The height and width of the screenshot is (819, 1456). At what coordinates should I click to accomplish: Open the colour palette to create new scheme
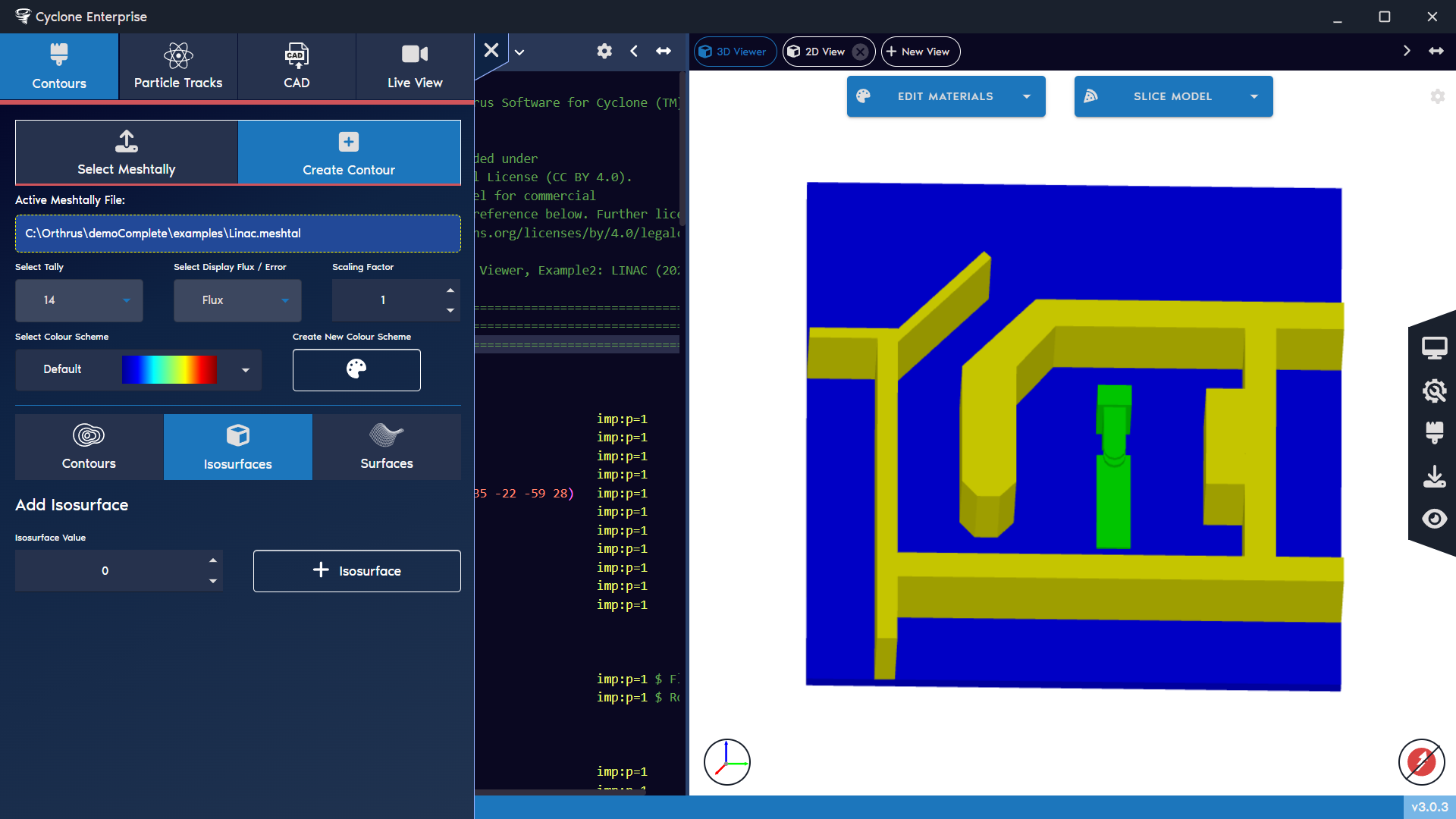[x=356, y=370]
